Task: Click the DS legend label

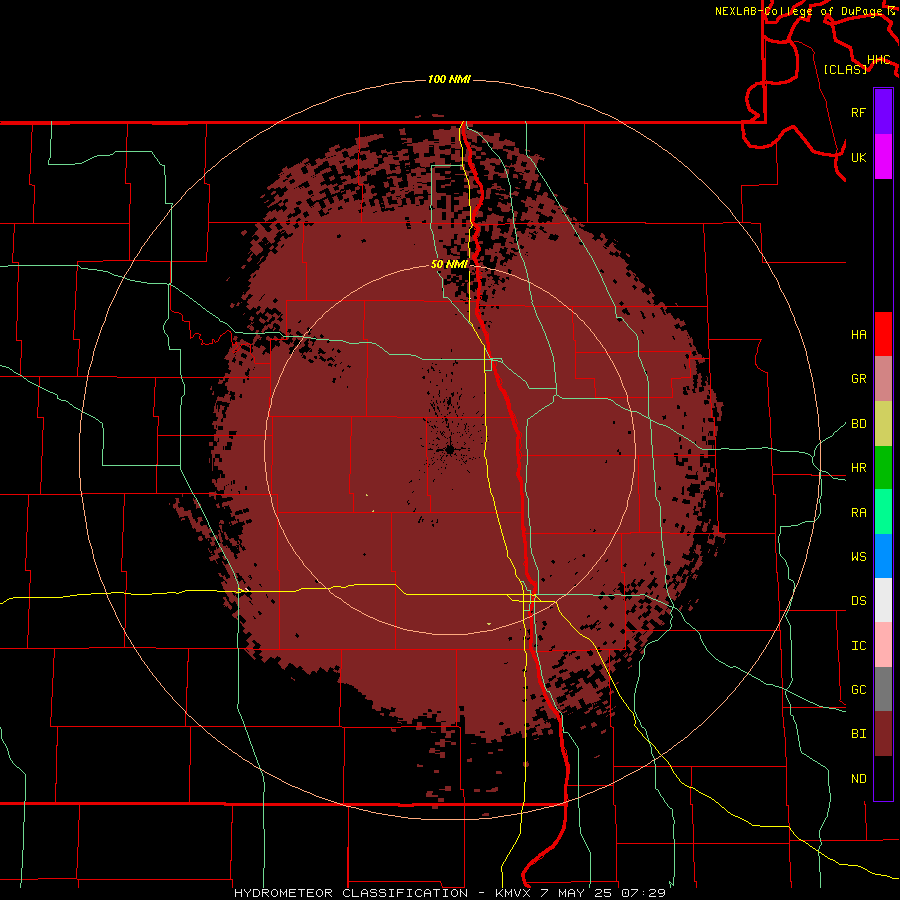Action: [x=859, y=601]
